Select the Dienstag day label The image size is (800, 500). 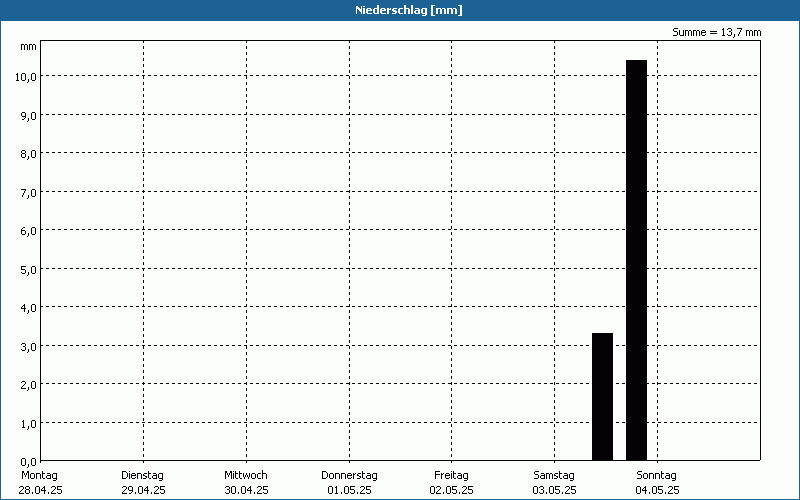142,475
